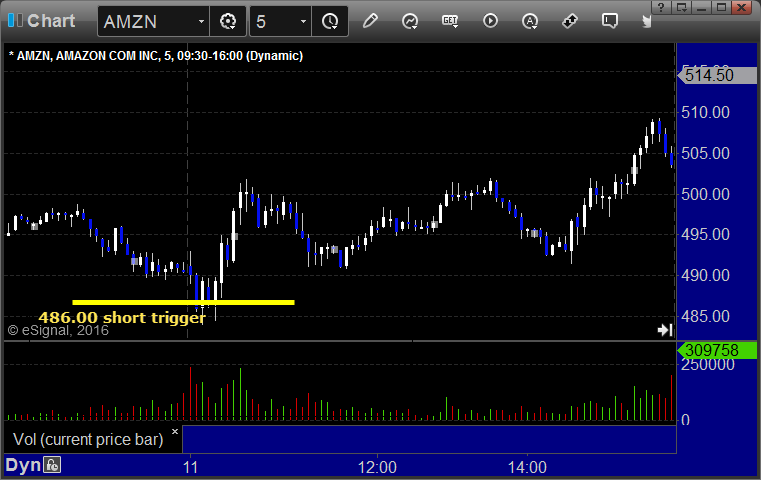Toggle the Dyn lock icon
The height and width of the screenshot is (480, 761).
click(x=52, y=465)
